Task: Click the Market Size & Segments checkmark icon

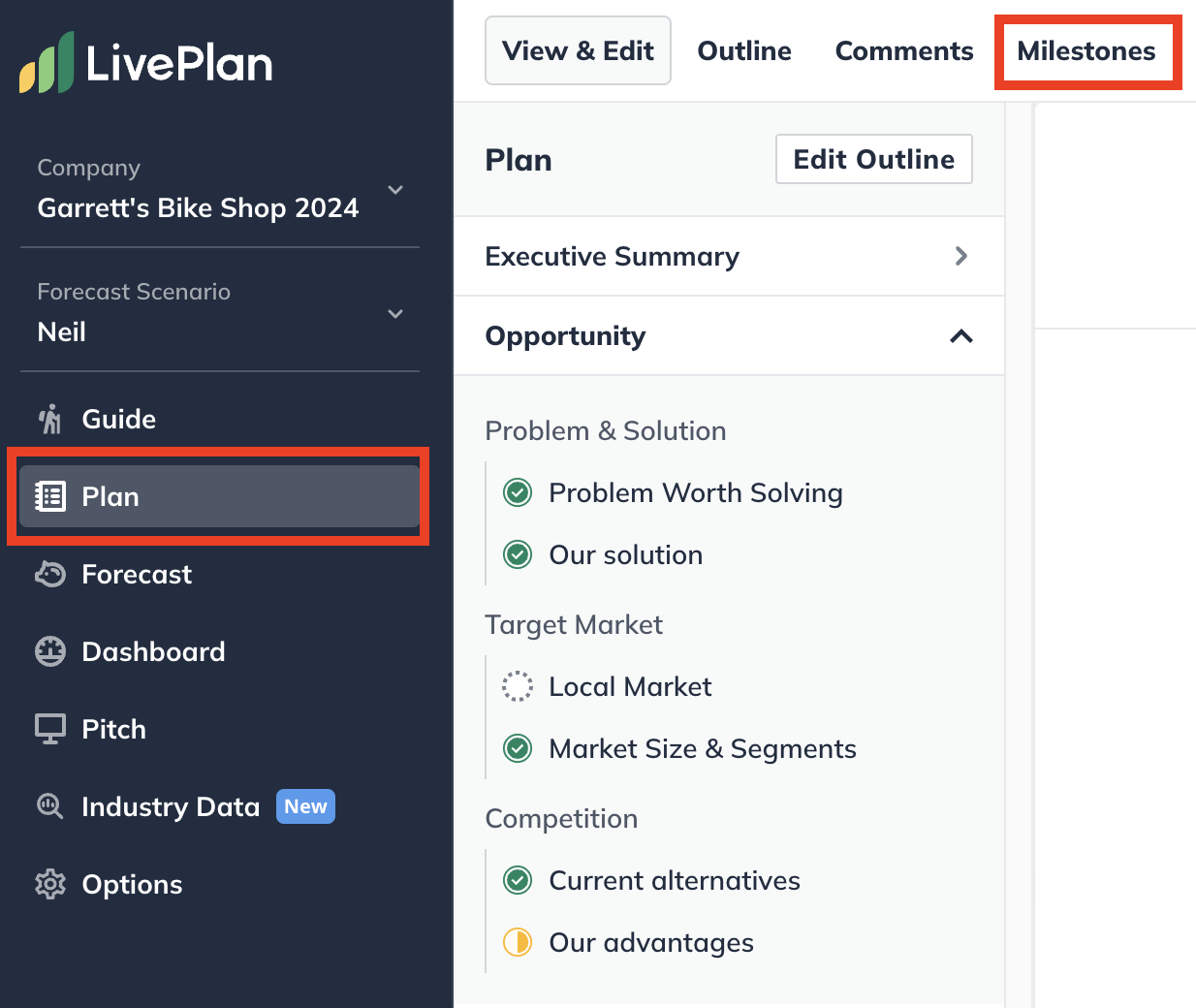Action: pos(518,748)
